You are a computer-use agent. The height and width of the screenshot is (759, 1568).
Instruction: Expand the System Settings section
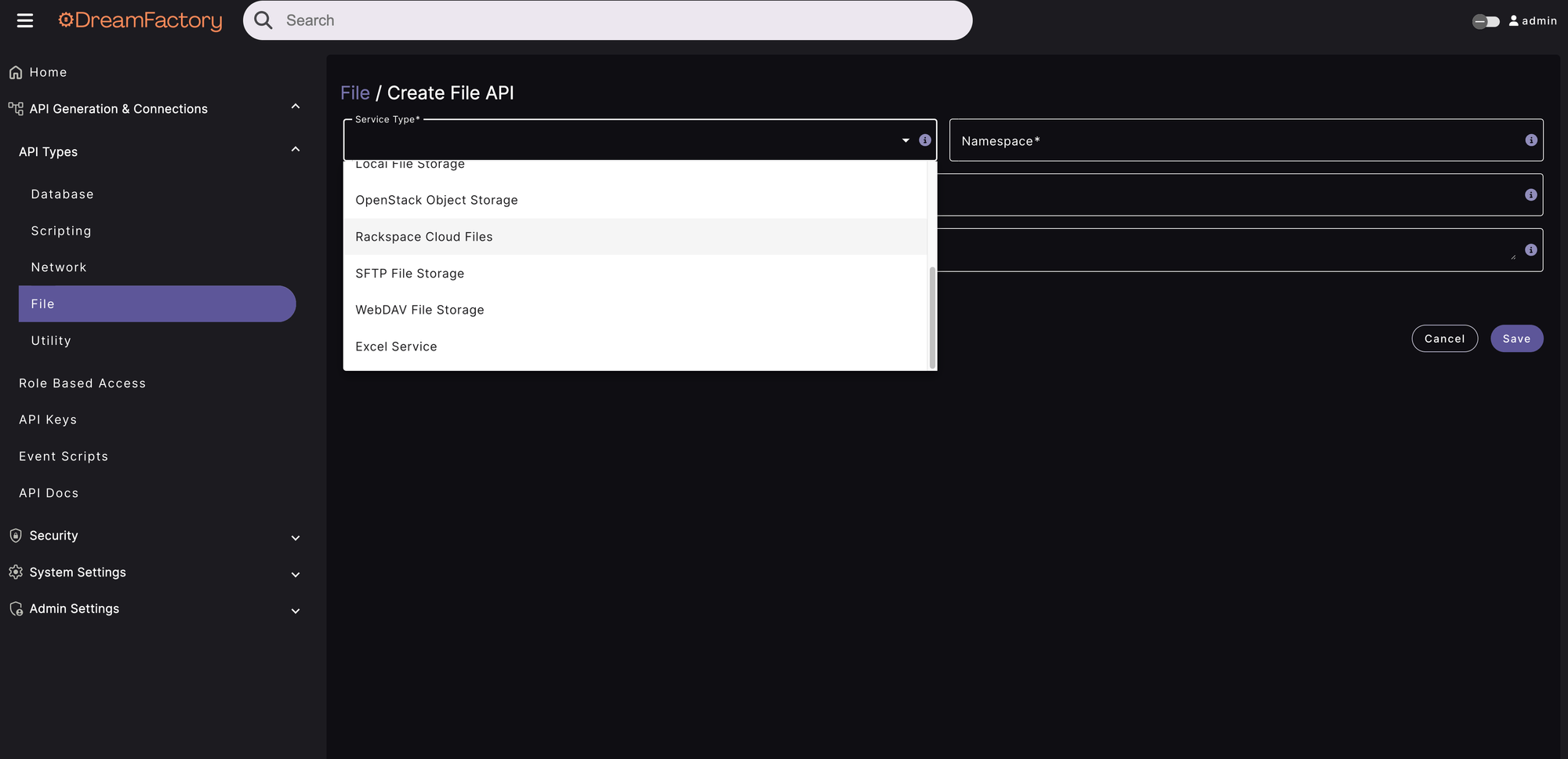click(x=296, y=575)
